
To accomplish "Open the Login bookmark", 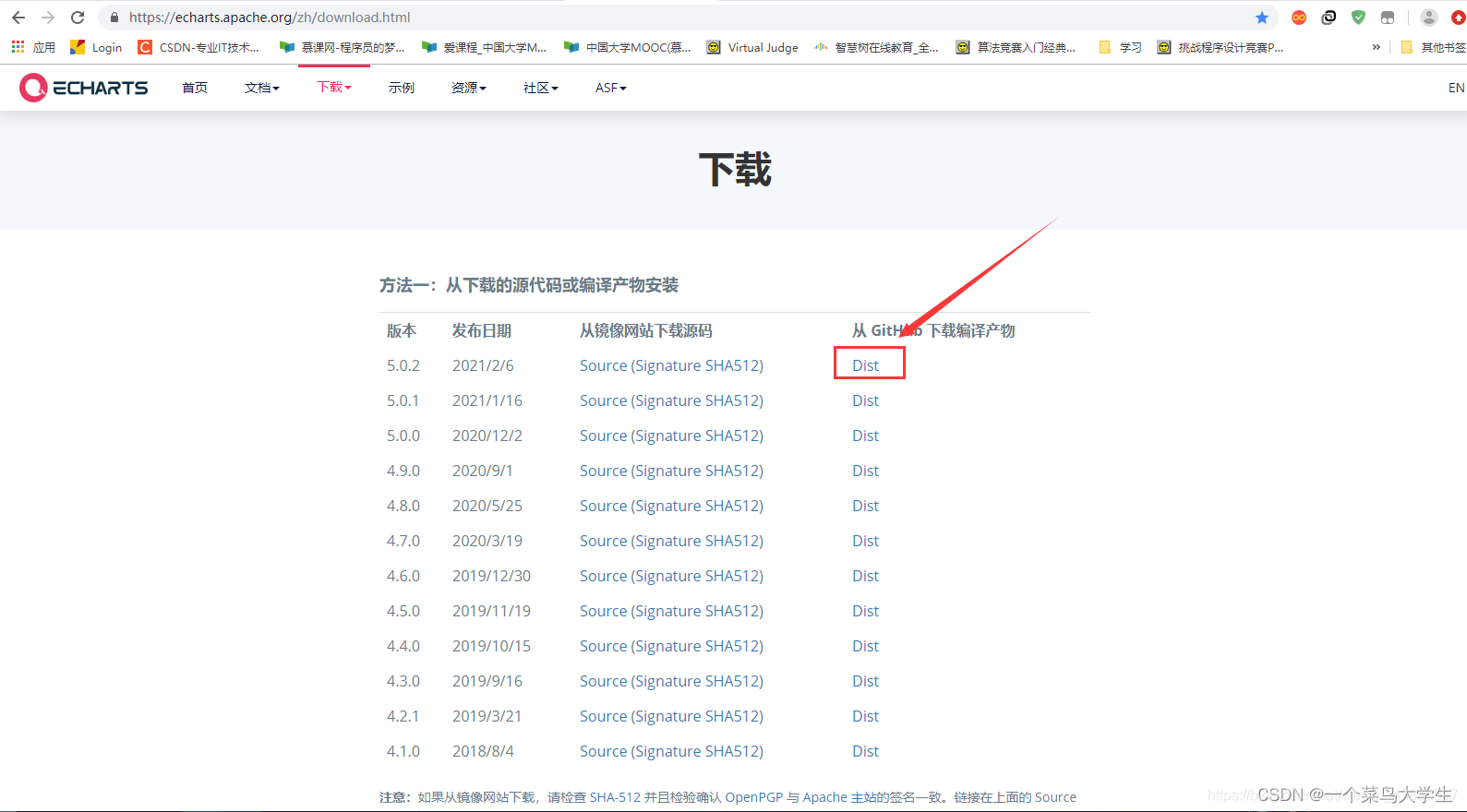I will 96,47.
